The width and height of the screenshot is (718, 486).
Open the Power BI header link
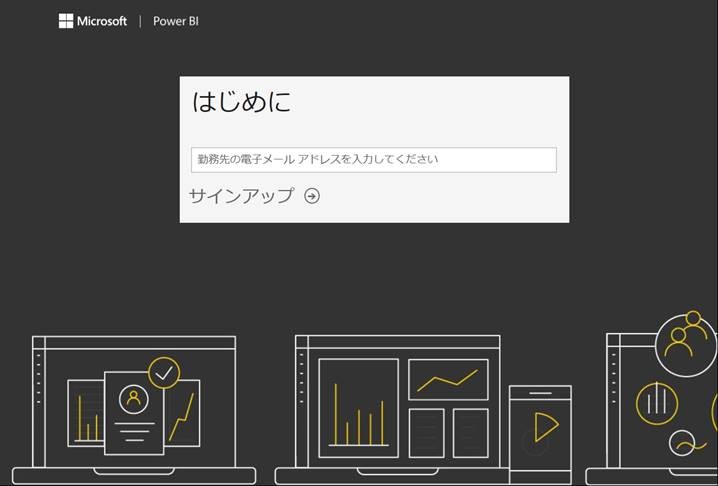point(176,21)
